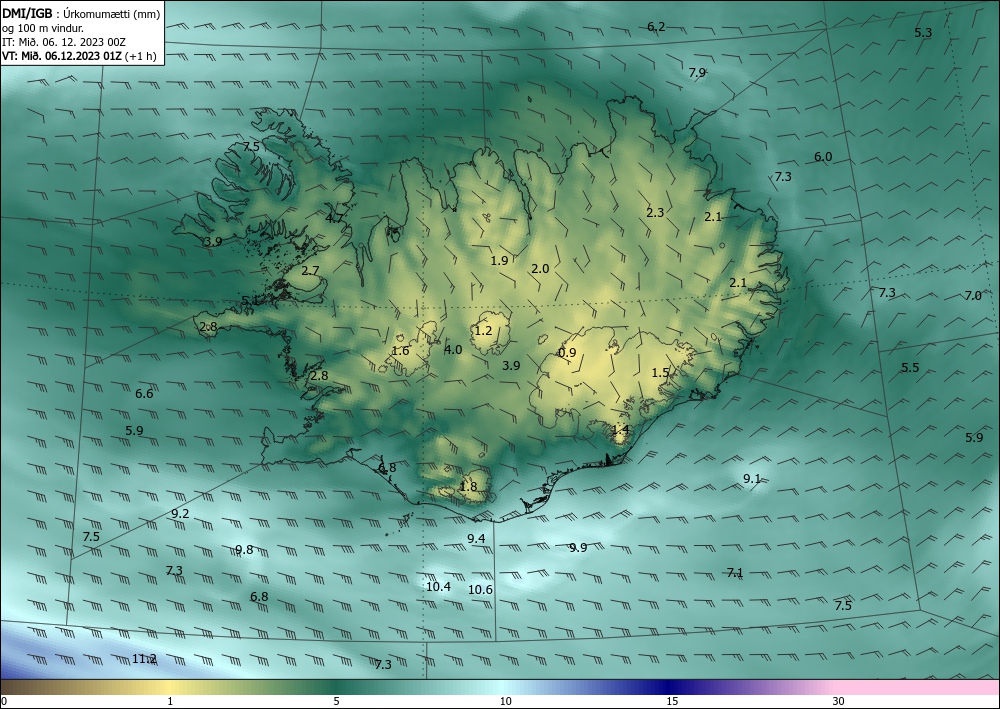Click the 4.0 value on the map

[453, 349]
